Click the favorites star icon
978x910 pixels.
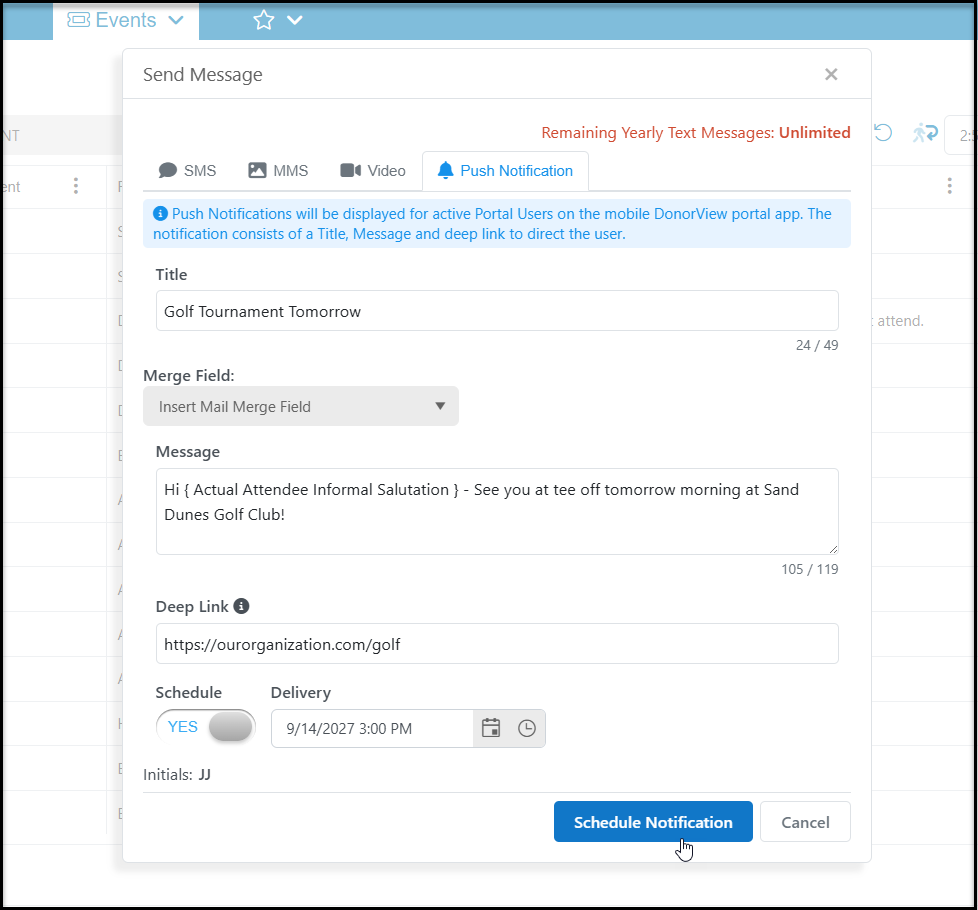point(263,20)
